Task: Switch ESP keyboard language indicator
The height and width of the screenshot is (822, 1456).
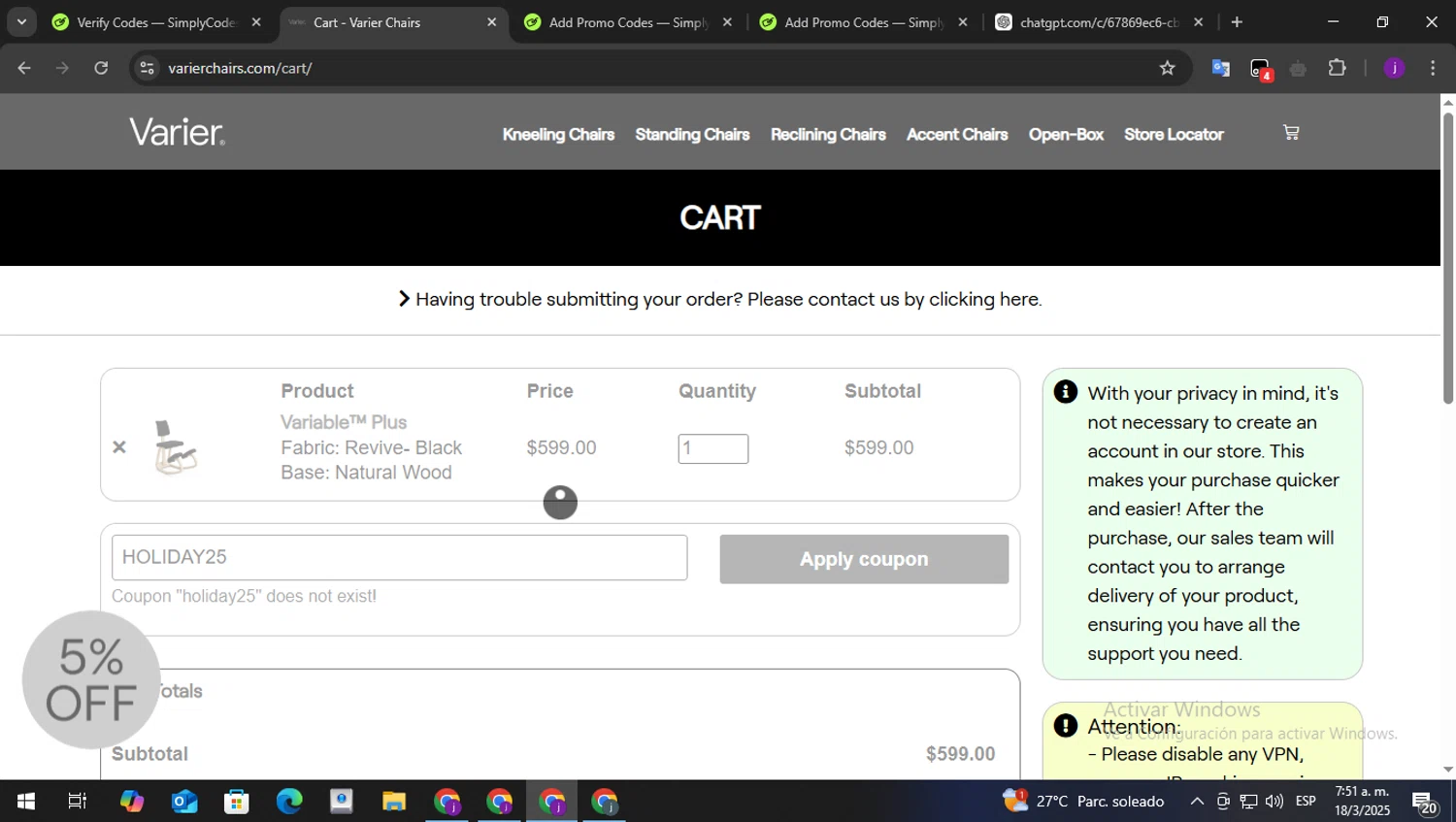Action: (1306, 802)
